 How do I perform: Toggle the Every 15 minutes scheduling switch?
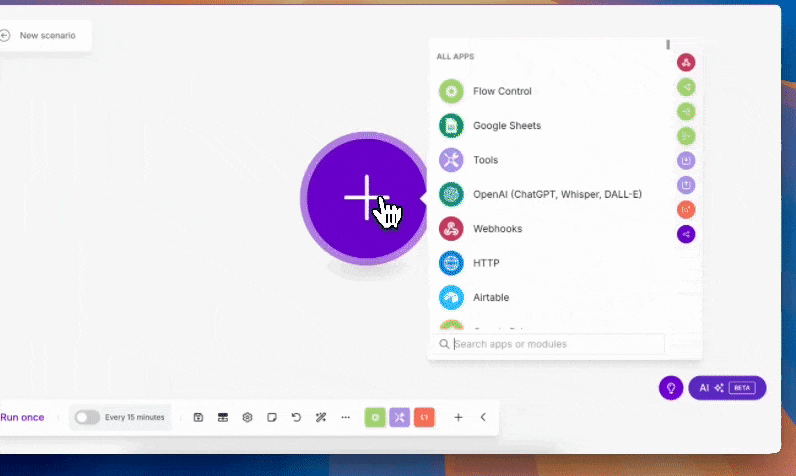[87, 417]
